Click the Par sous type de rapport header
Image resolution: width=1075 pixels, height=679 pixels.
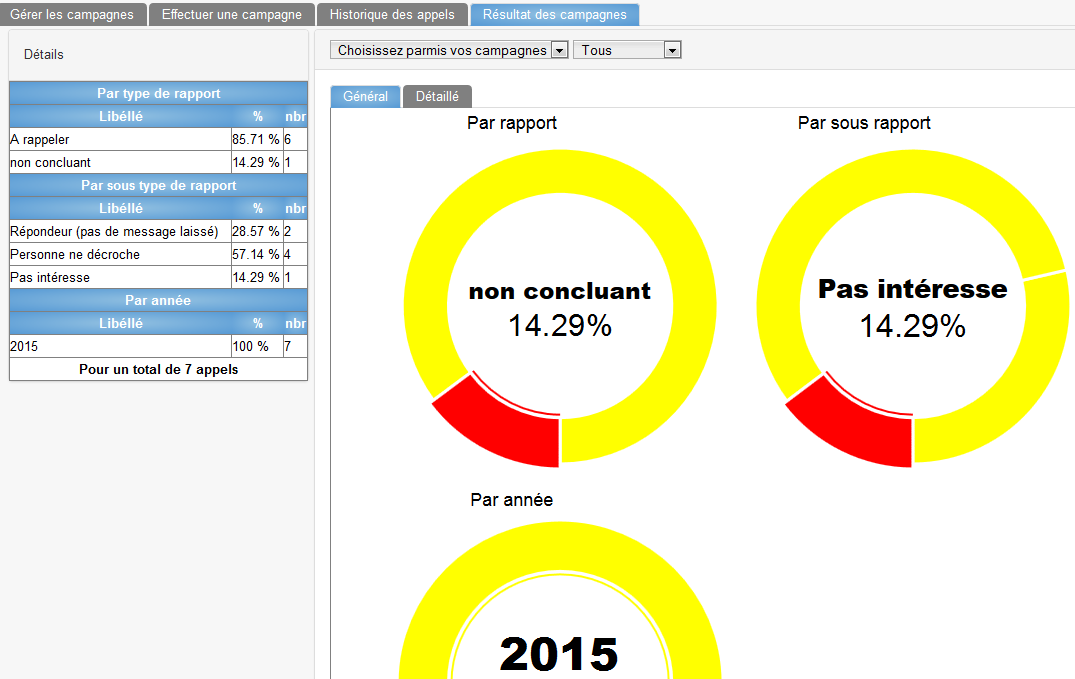158,185
